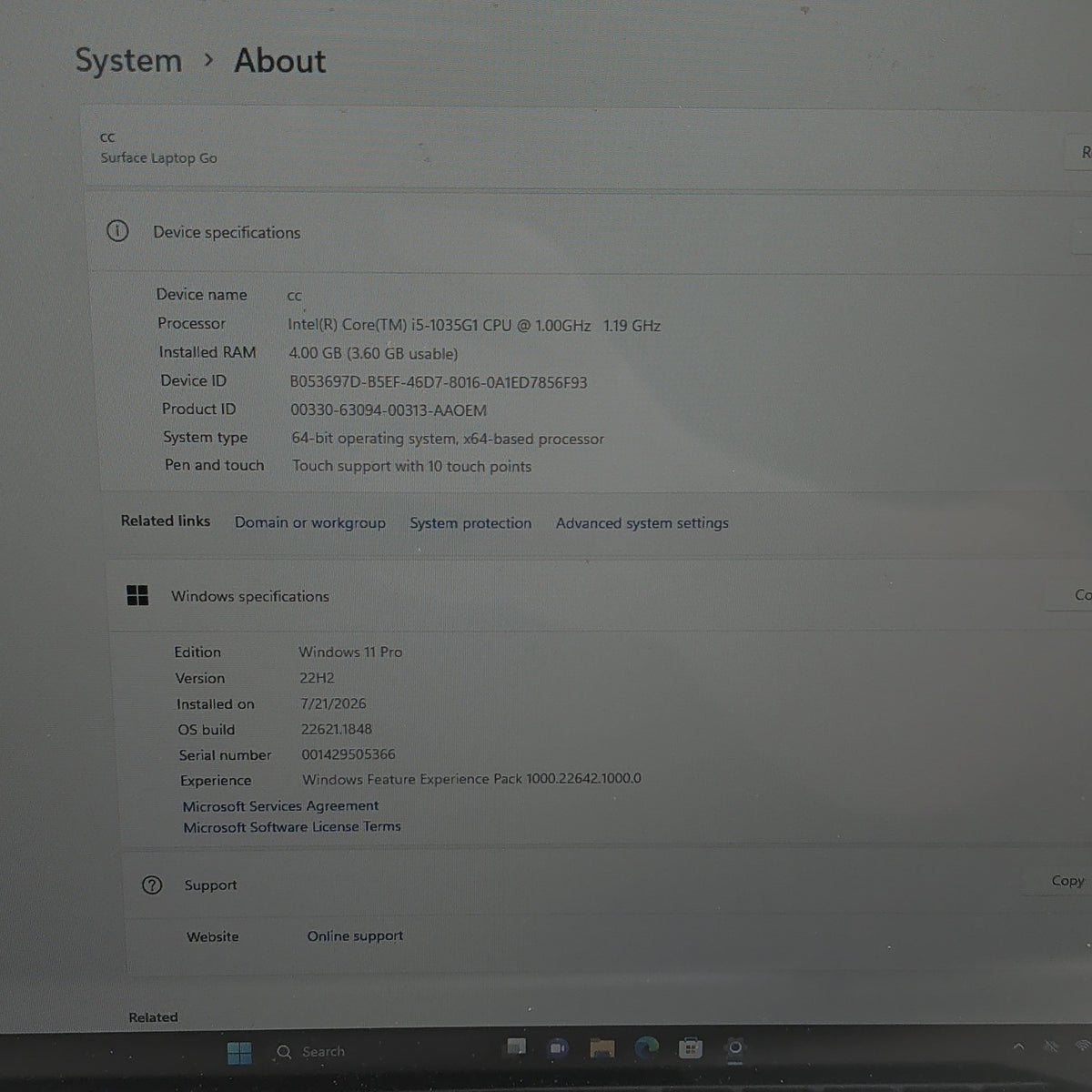Open Microsoft Store from the taskbar

click(691, 1048)
